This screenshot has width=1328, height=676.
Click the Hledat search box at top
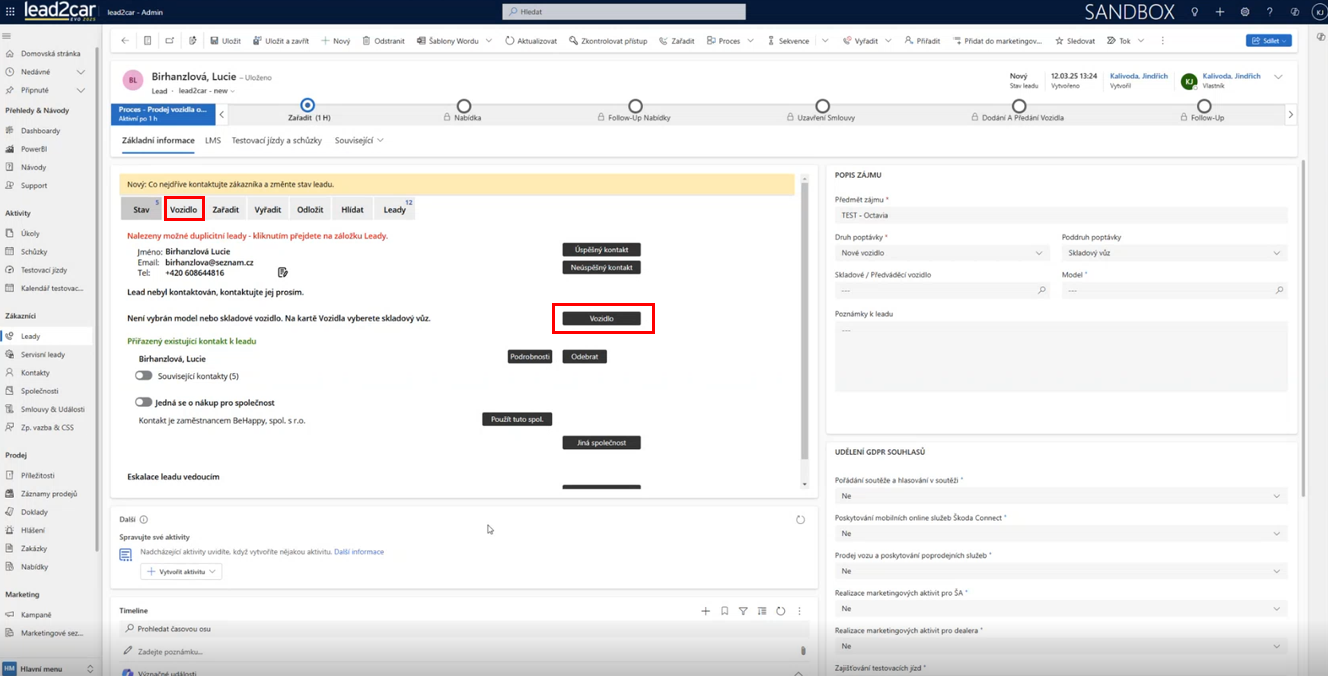point(624,12)
